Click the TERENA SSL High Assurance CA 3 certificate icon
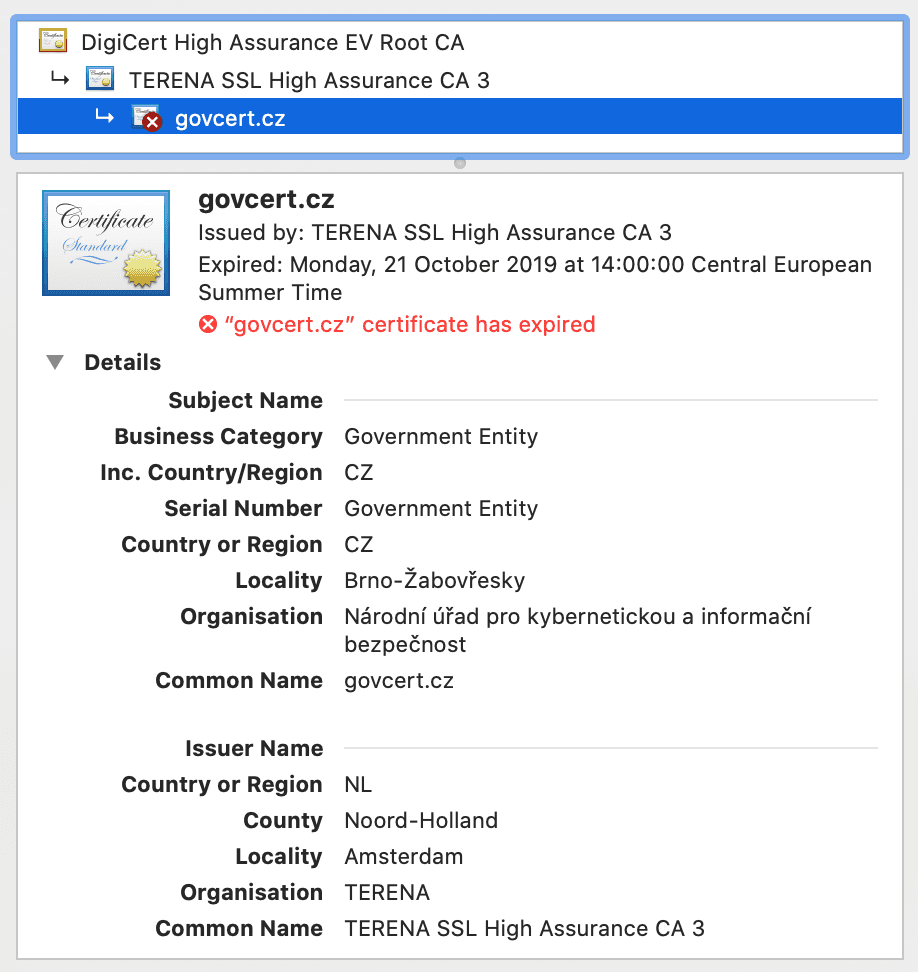The height and width of the screenshot is (972, 918). (x=99, y=80)
